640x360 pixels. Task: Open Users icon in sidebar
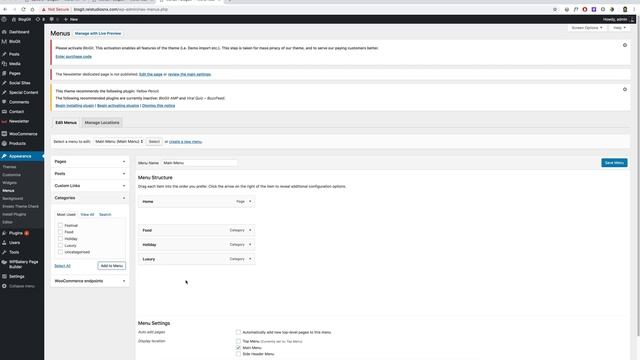point(4,242)
